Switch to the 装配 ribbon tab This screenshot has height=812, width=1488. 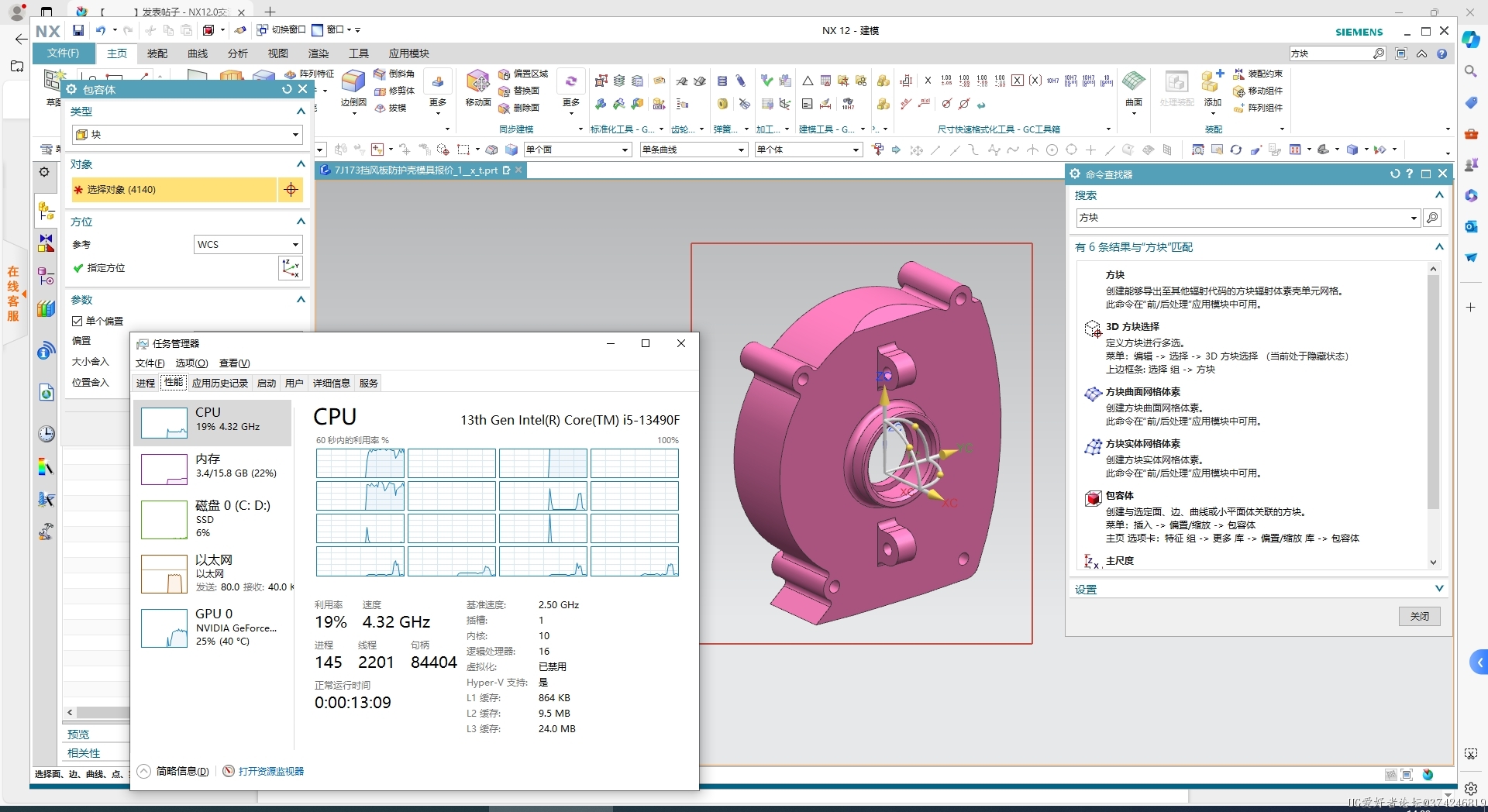click(x=157, y=53)
